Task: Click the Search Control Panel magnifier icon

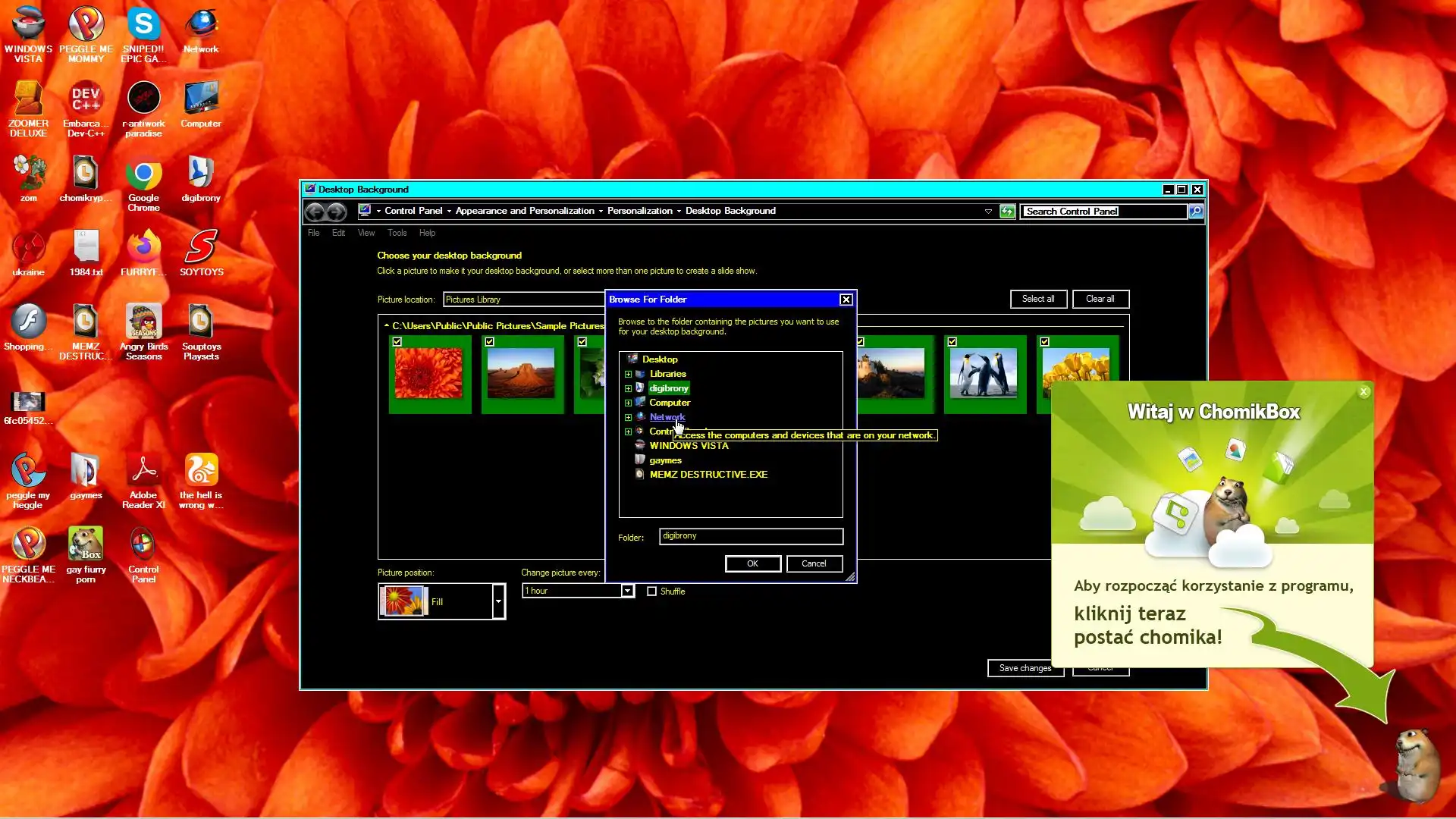Action: [x=1196, y=212]
